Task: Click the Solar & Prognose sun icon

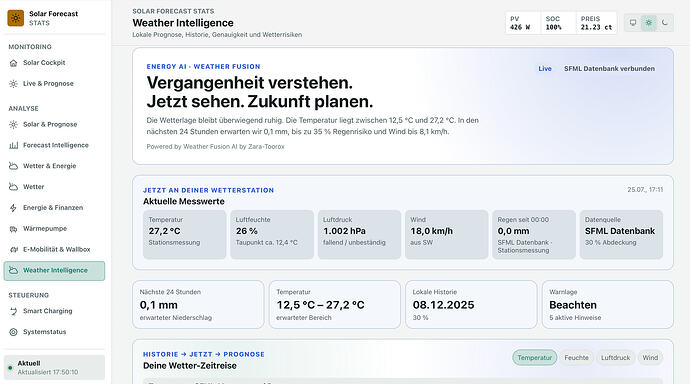Action: point(14,124)
